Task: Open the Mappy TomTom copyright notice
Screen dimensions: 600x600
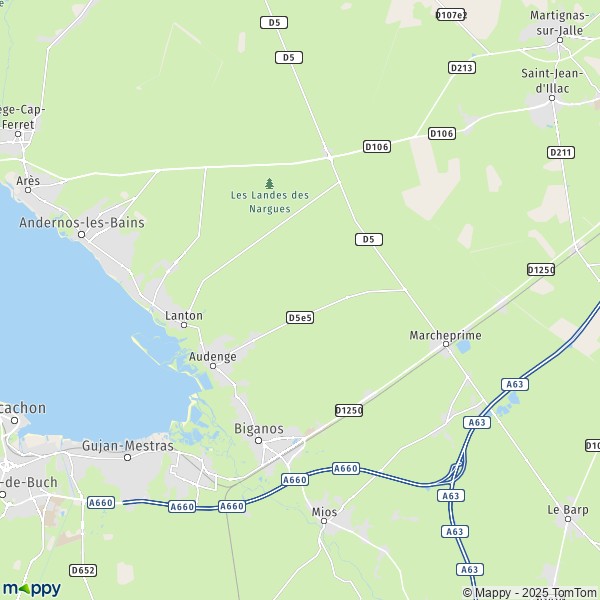Action: click(531, 592)
